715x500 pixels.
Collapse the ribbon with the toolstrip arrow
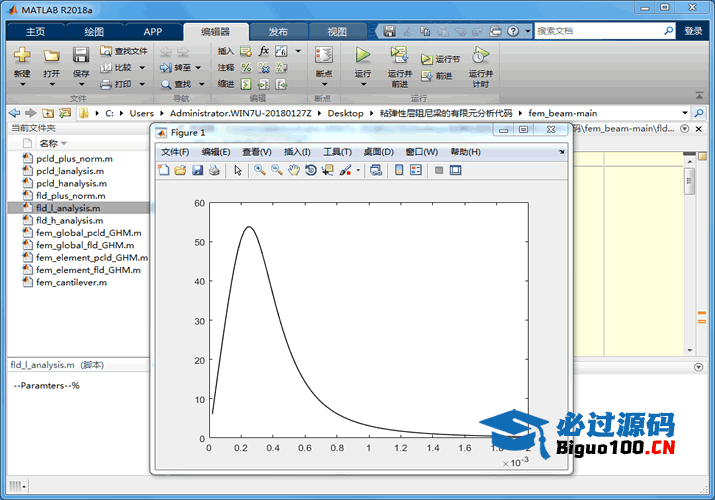[x=699, y=95]
